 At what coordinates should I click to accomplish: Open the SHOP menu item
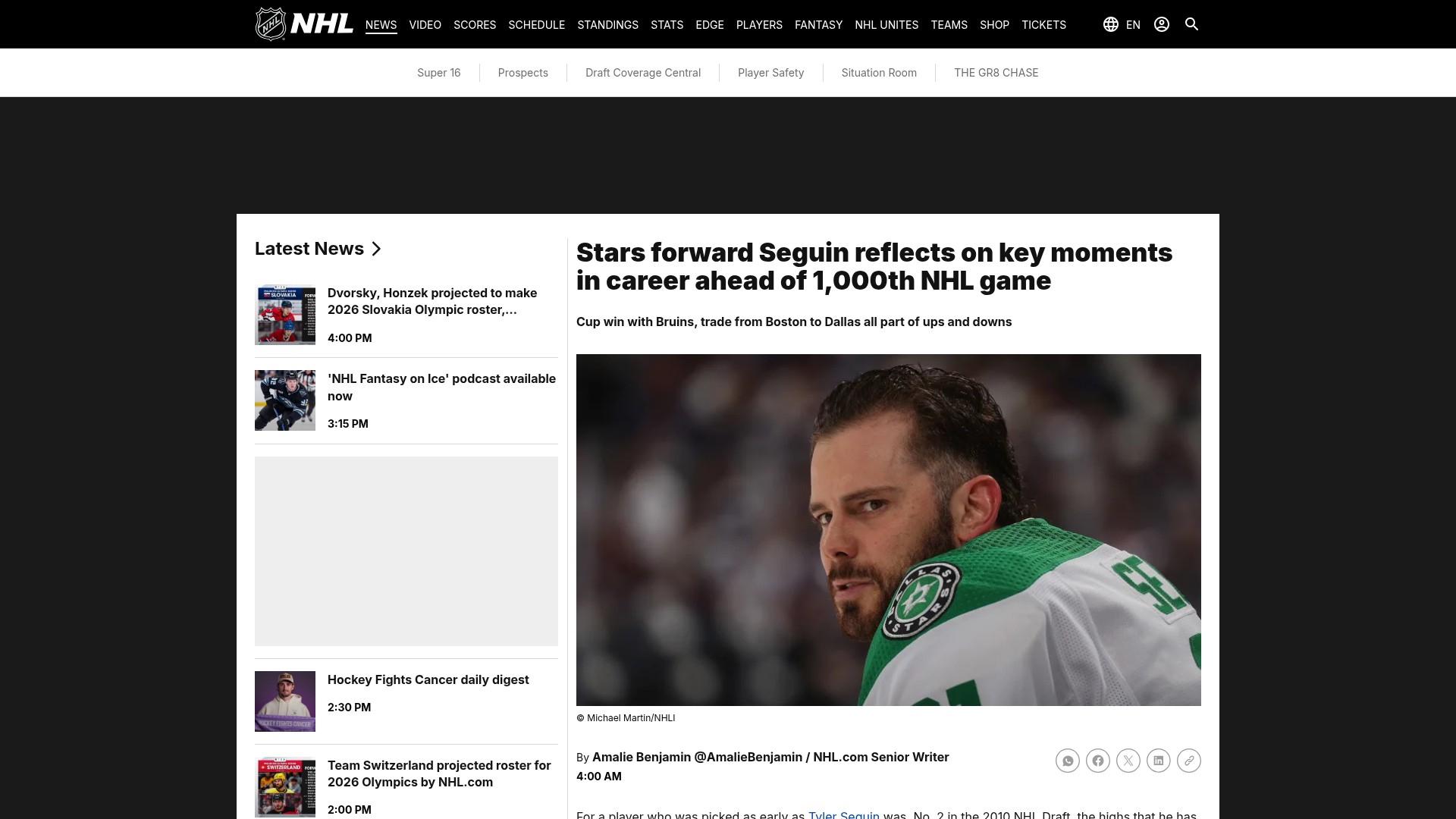(994, 25)
